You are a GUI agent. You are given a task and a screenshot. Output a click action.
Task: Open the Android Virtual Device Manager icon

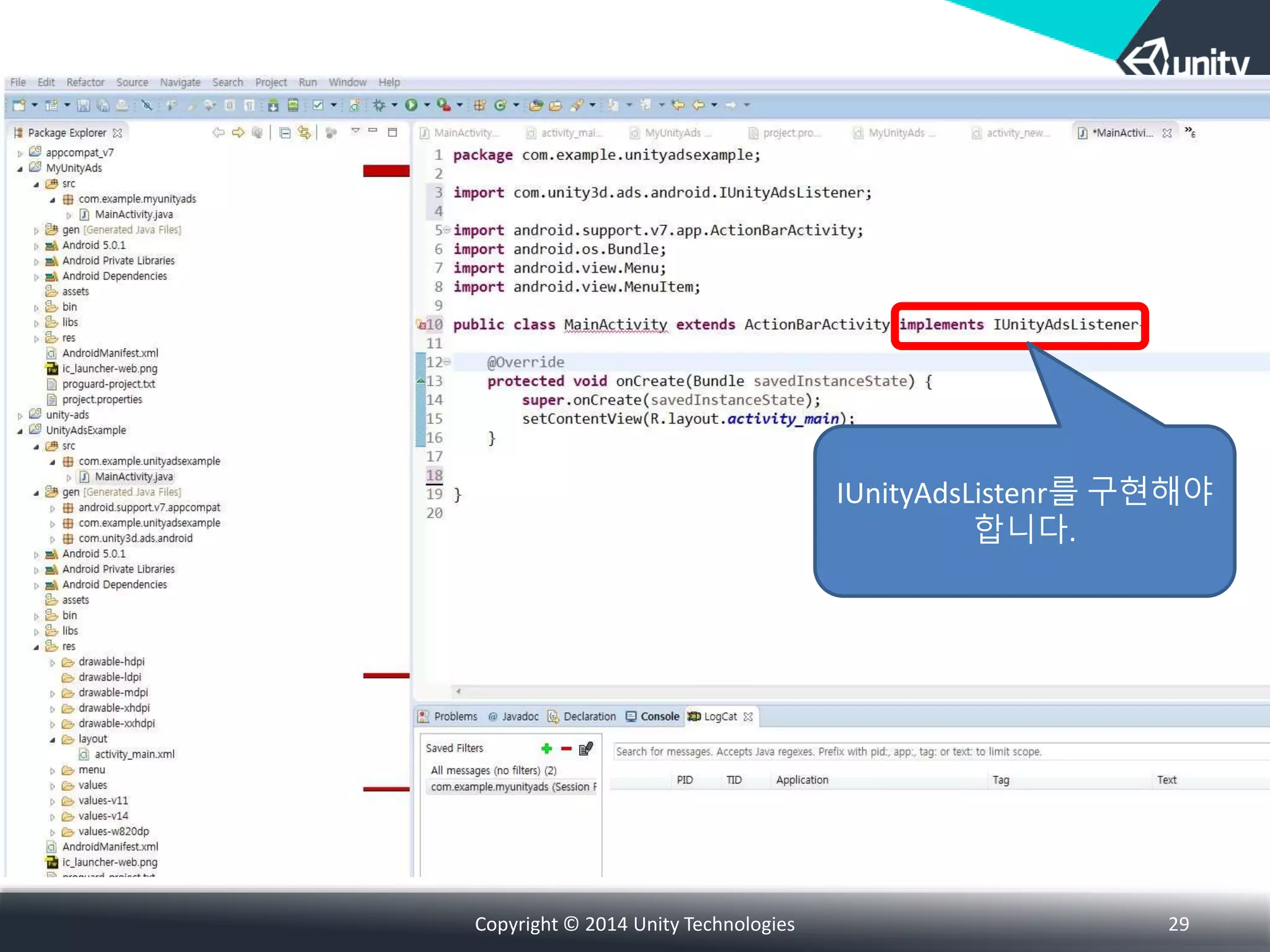[293, 105]
